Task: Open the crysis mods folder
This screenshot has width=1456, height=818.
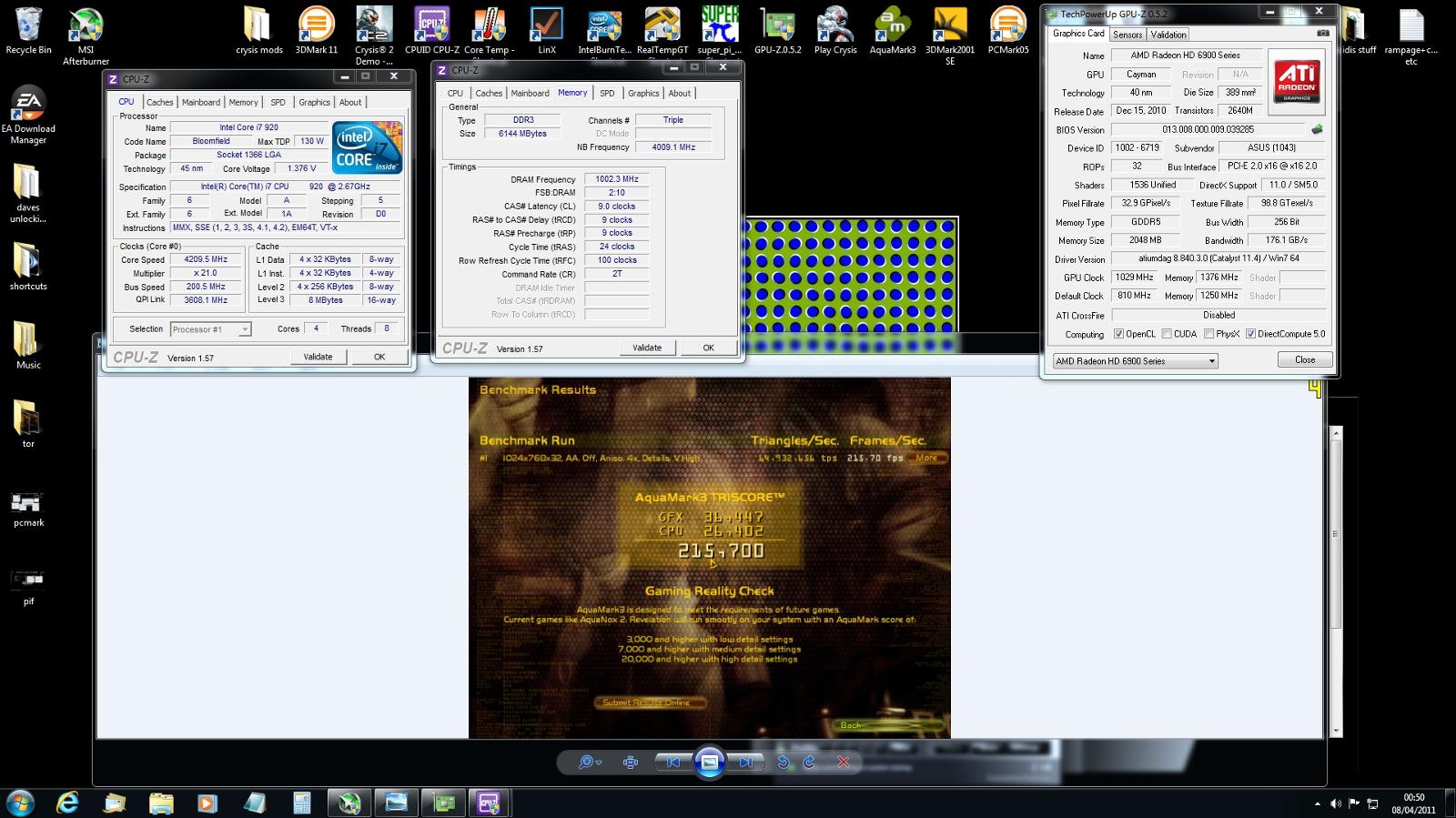Action: click(x=258, y=30)
